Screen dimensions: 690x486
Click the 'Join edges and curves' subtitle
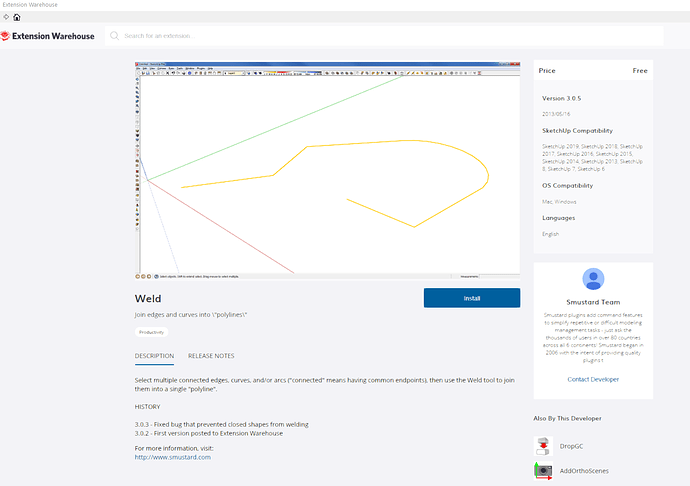click(x=191, y=314)
